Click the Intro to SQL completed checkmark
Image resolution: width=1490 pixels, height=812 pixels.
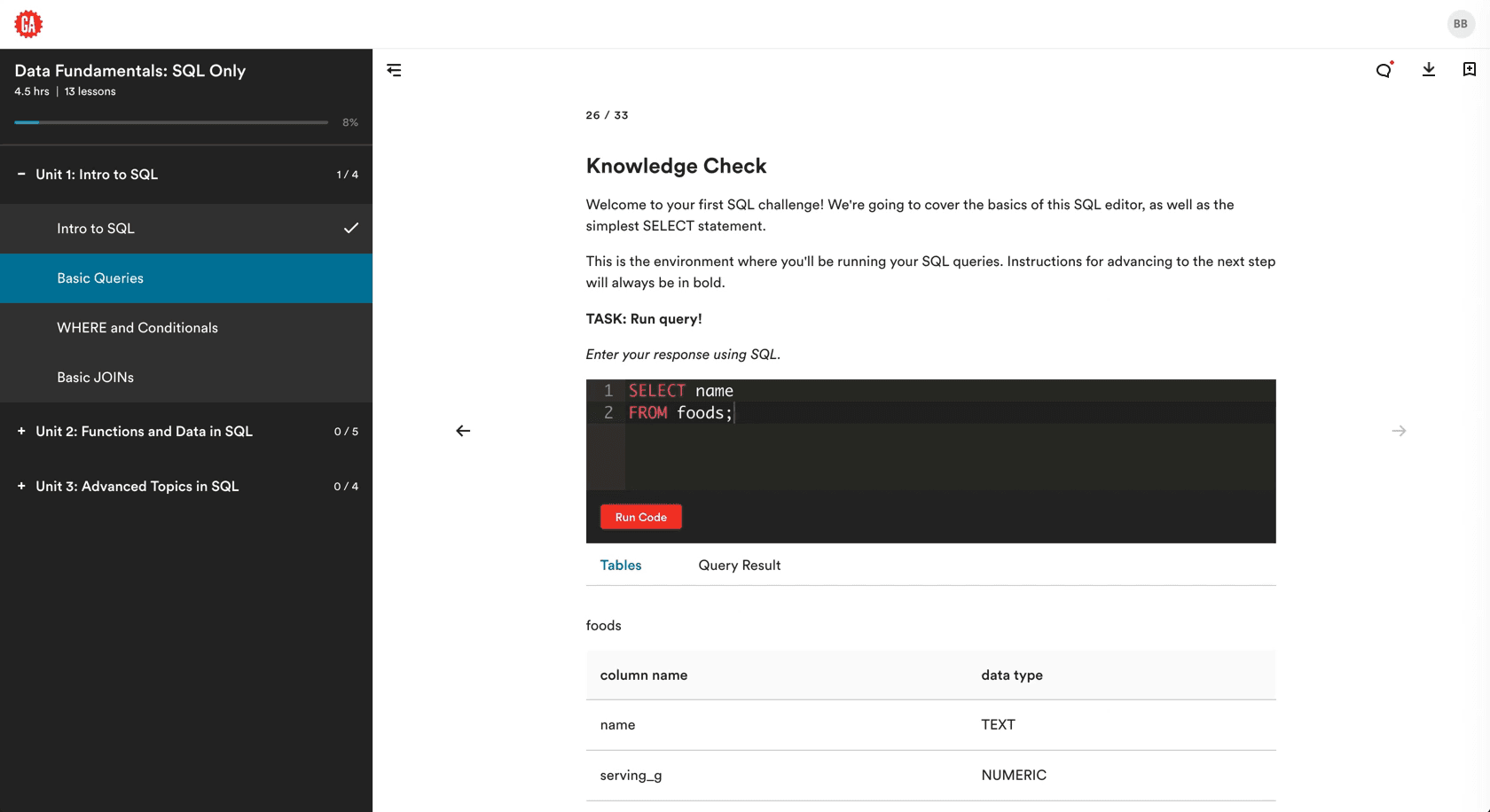point(351,228)
